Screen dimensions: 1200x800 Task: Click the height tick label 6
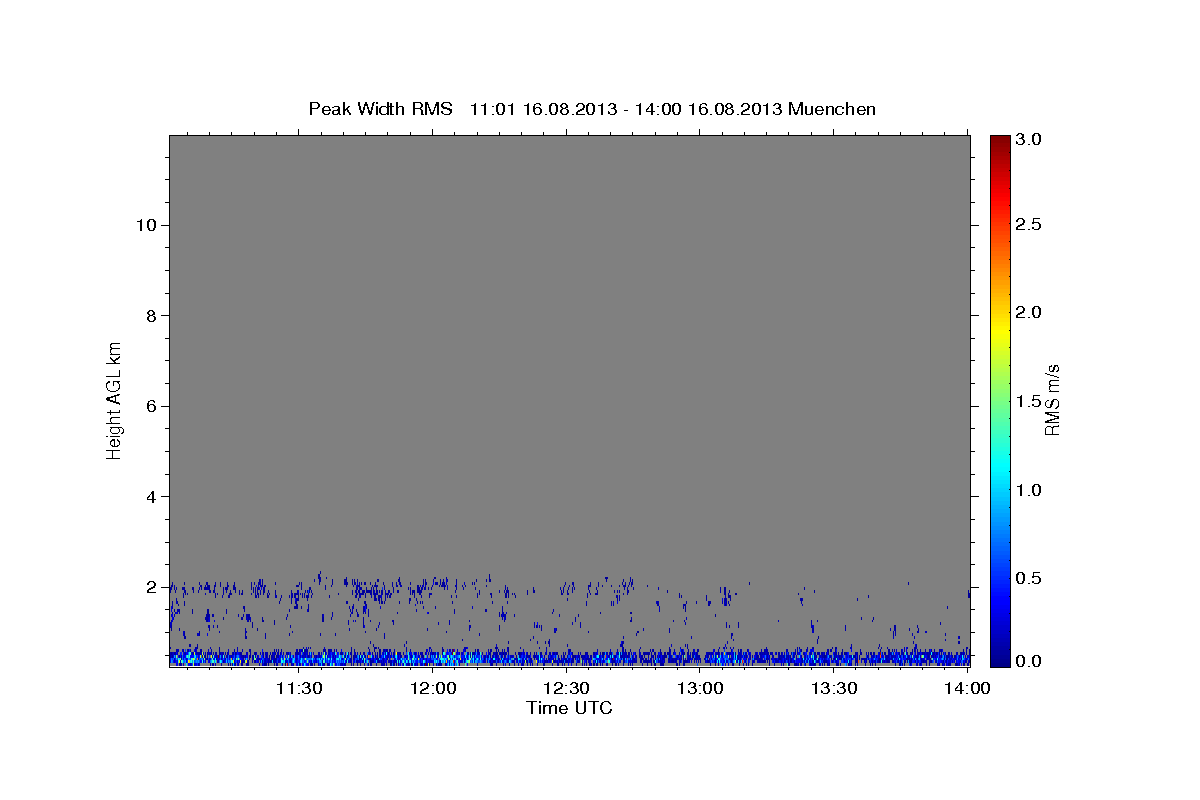[x=150, y=406]
